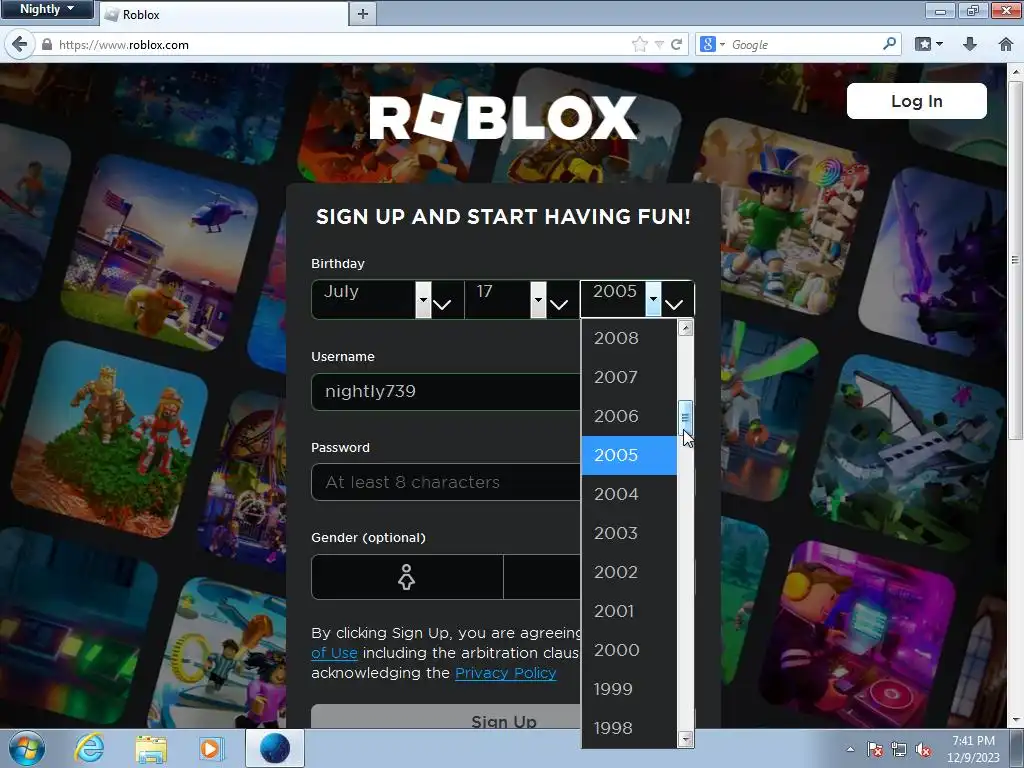
Task: Collapse the birthday year dropdown showing 2005
Action: [637, 300]
